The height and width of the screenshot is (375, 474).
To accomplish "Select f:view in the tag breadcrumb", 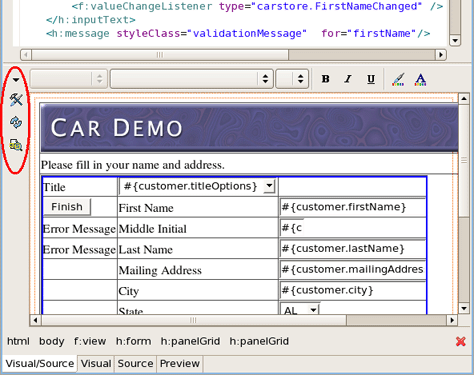I will pyautogui.click(x=90, y=341).
